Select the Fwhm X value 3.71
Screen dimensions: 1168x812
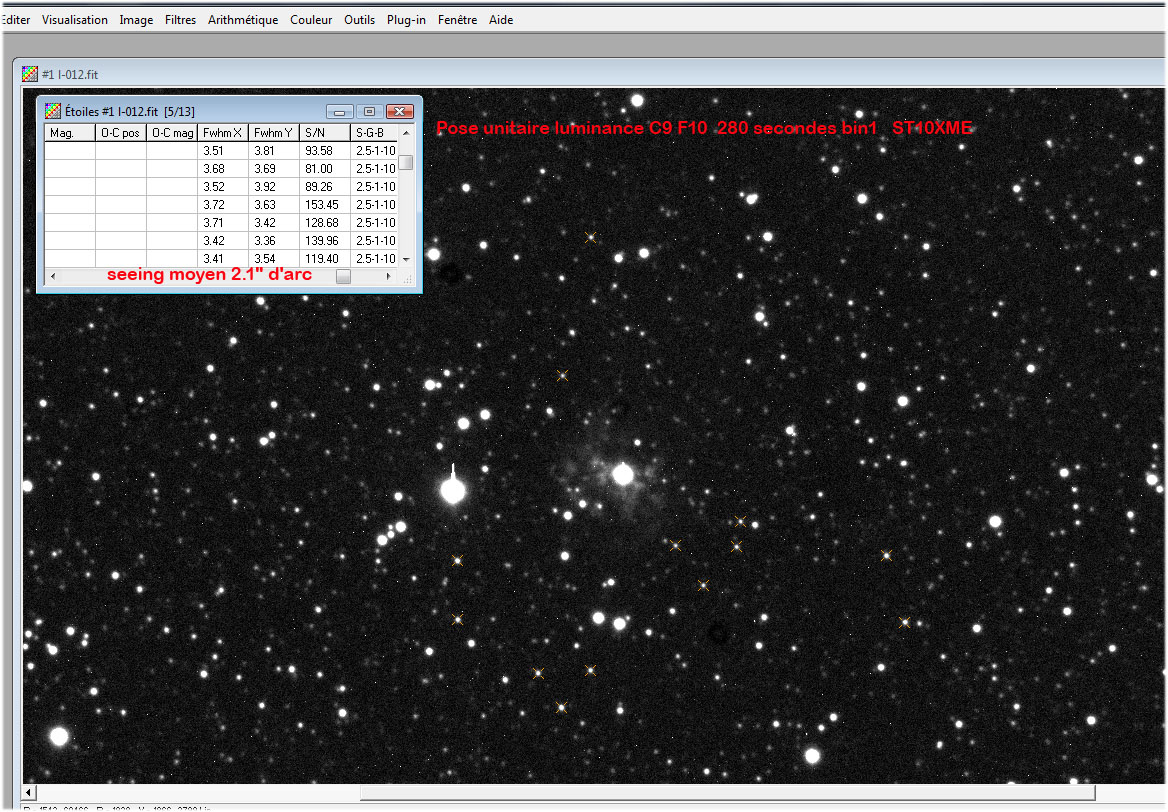[214, 222]
